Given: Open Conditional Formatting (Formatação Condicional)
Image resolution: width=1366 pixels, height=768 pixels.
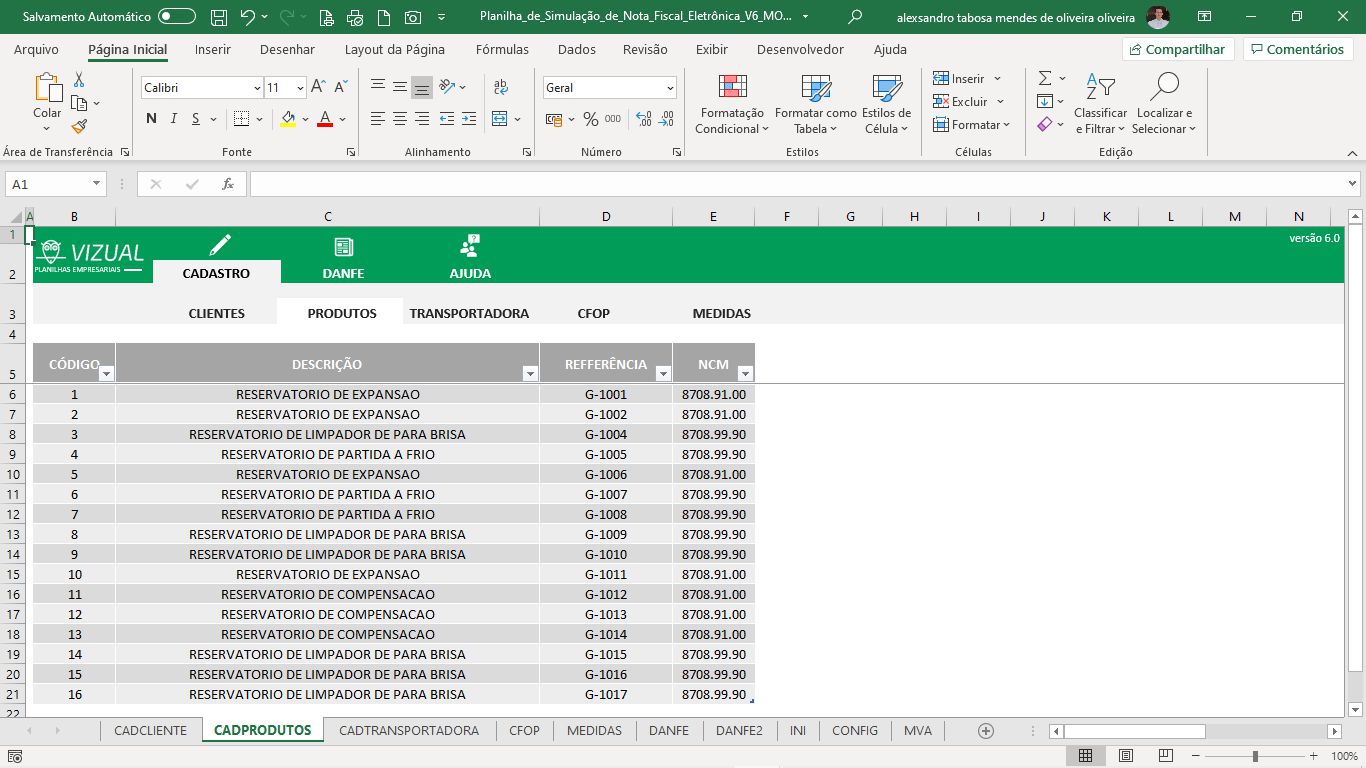Looking at the screenshot, I should 732,104.
